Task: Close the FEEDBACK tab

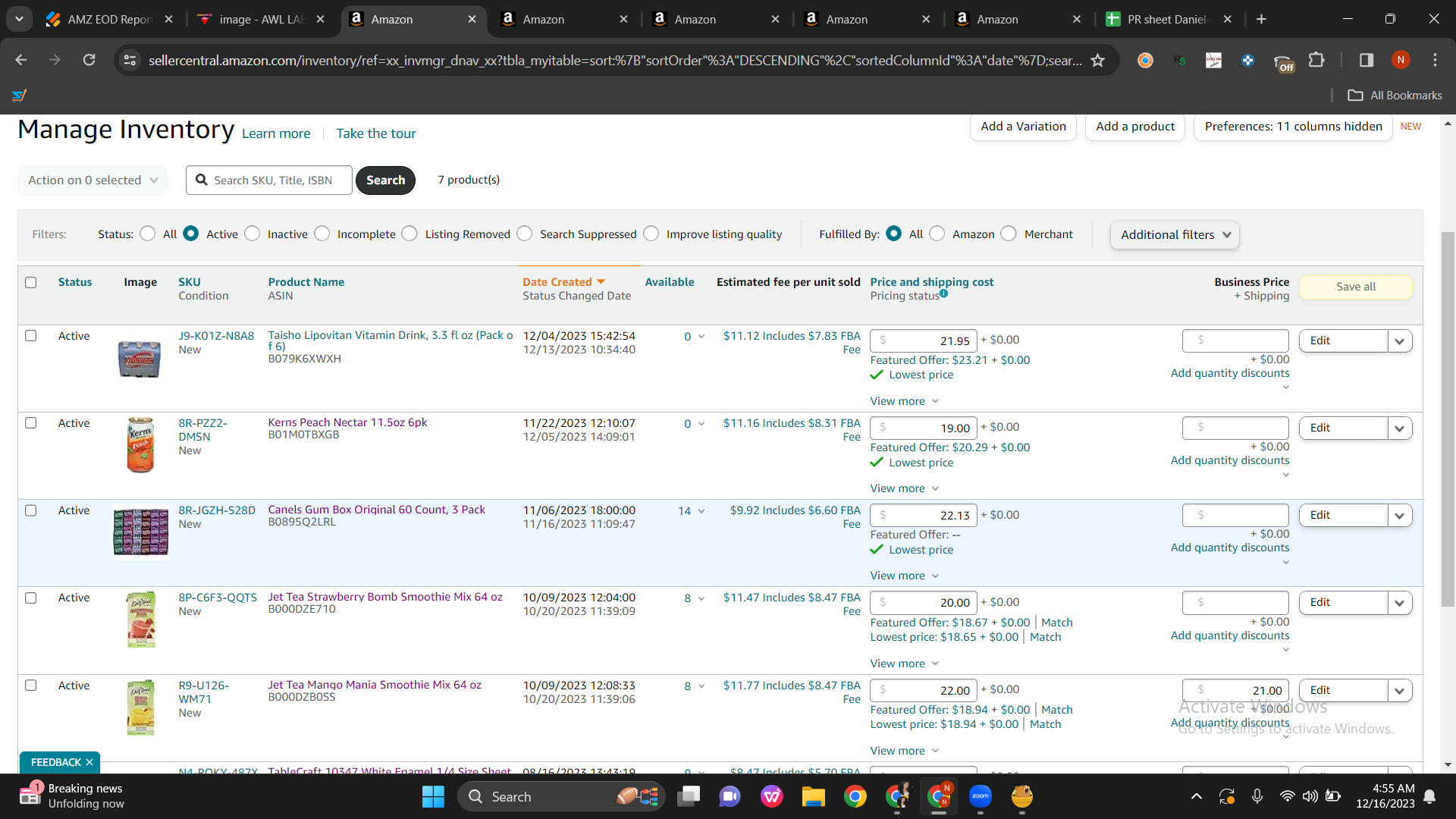Action: (x=89, y=762)
